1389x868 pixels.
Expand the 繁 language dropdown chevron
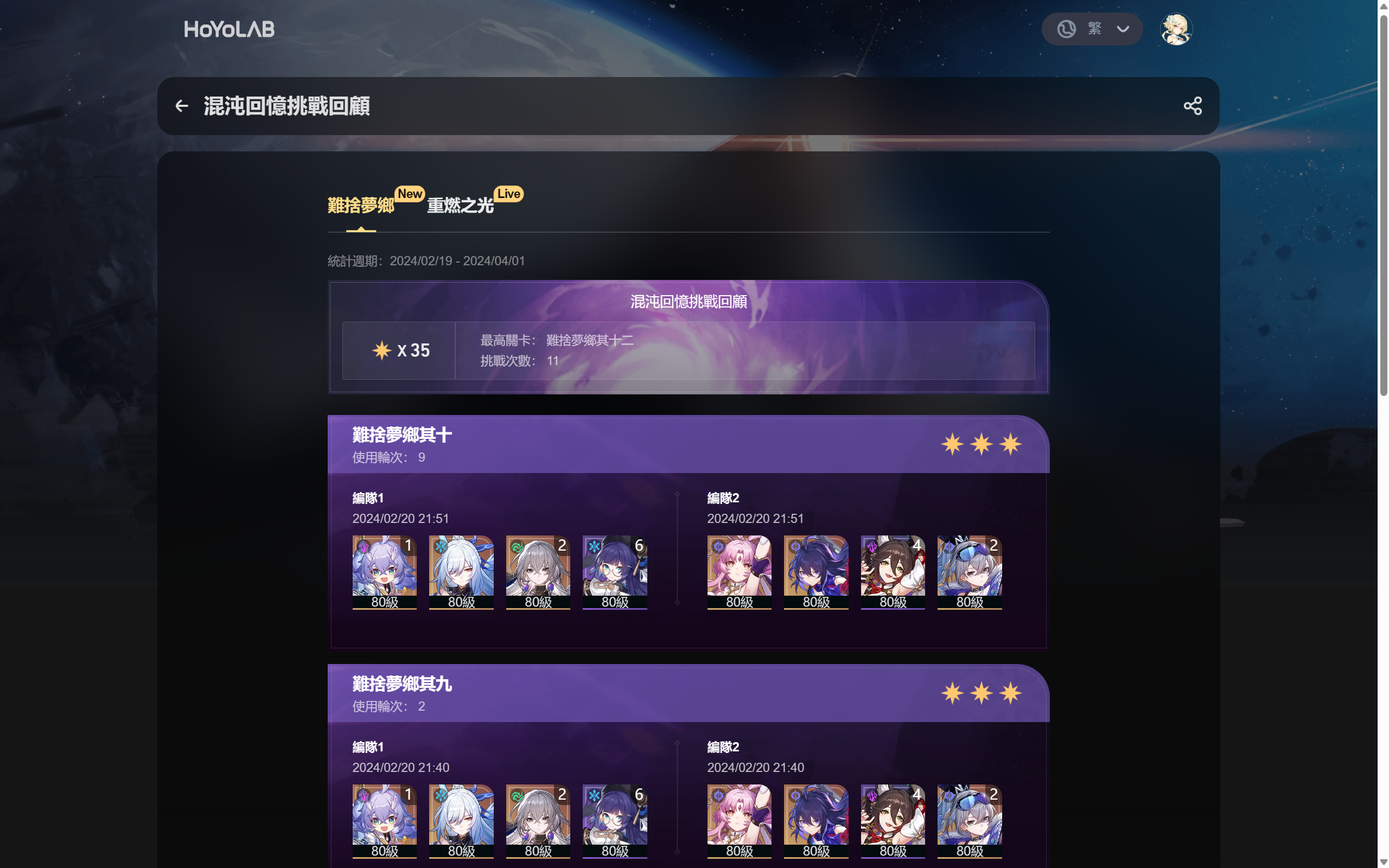[1123, 29]
